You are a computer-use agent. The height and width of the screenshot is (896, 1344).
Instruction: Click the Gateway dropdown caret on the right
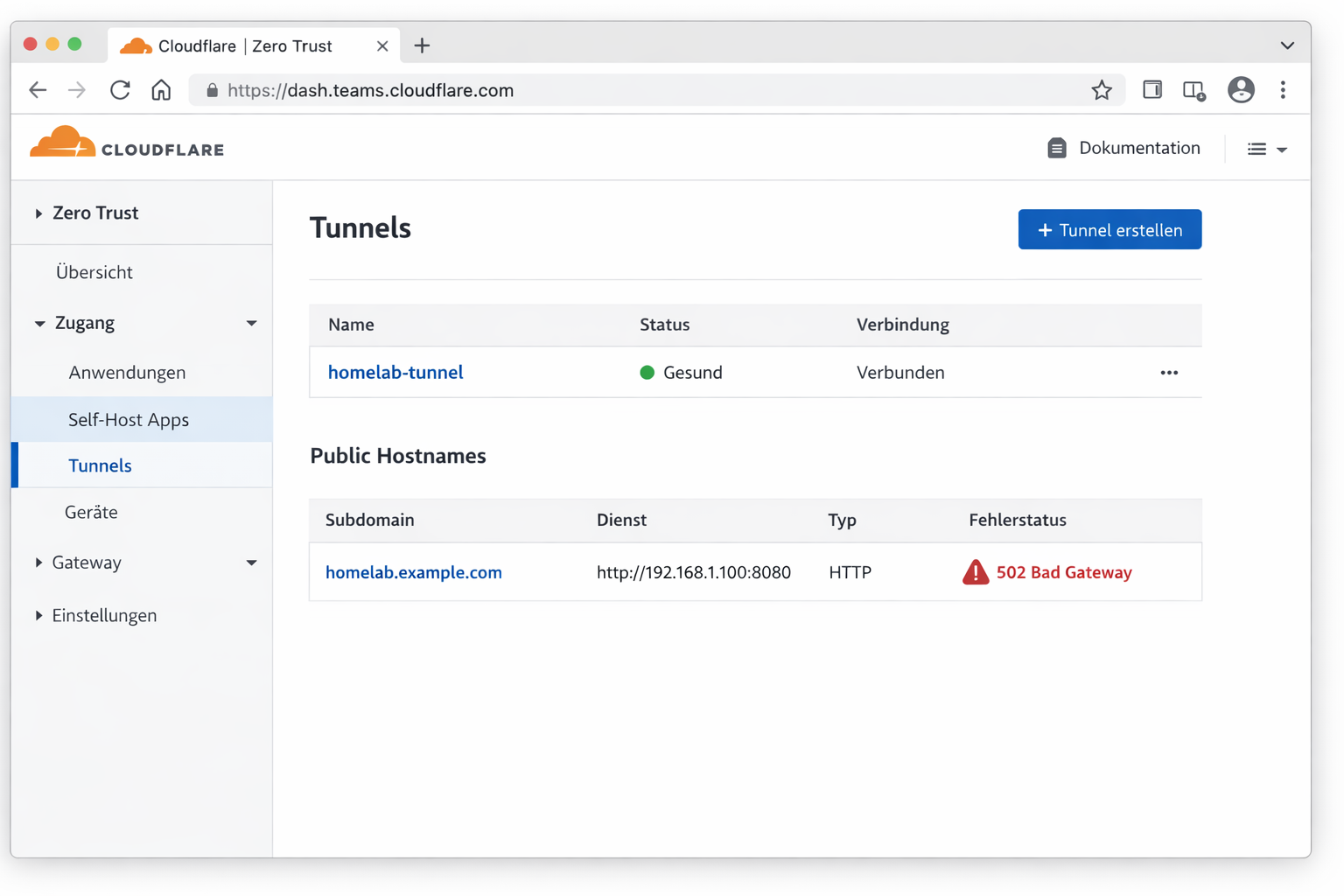click(251, 563)
